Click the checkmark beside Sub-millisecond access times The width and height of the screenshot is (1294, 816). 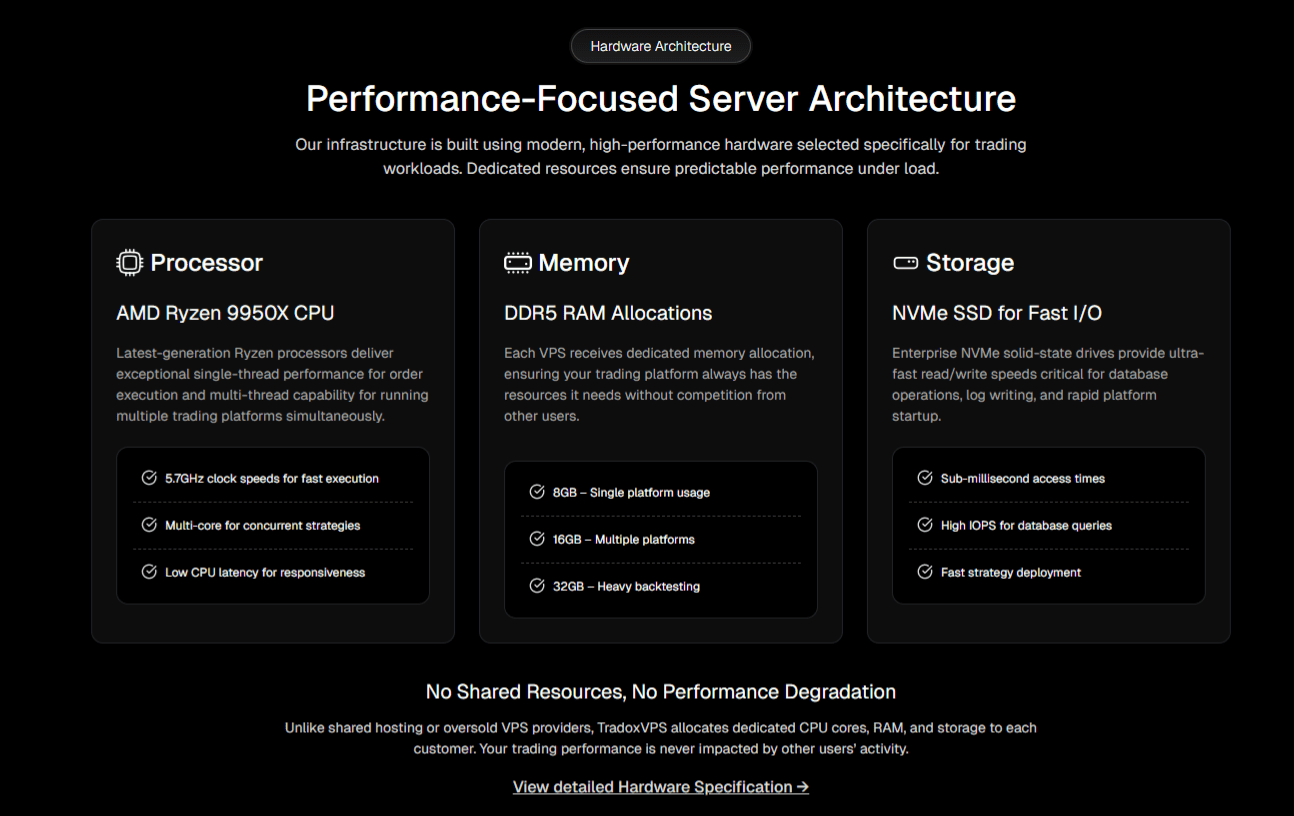click(x=923, y=478)
